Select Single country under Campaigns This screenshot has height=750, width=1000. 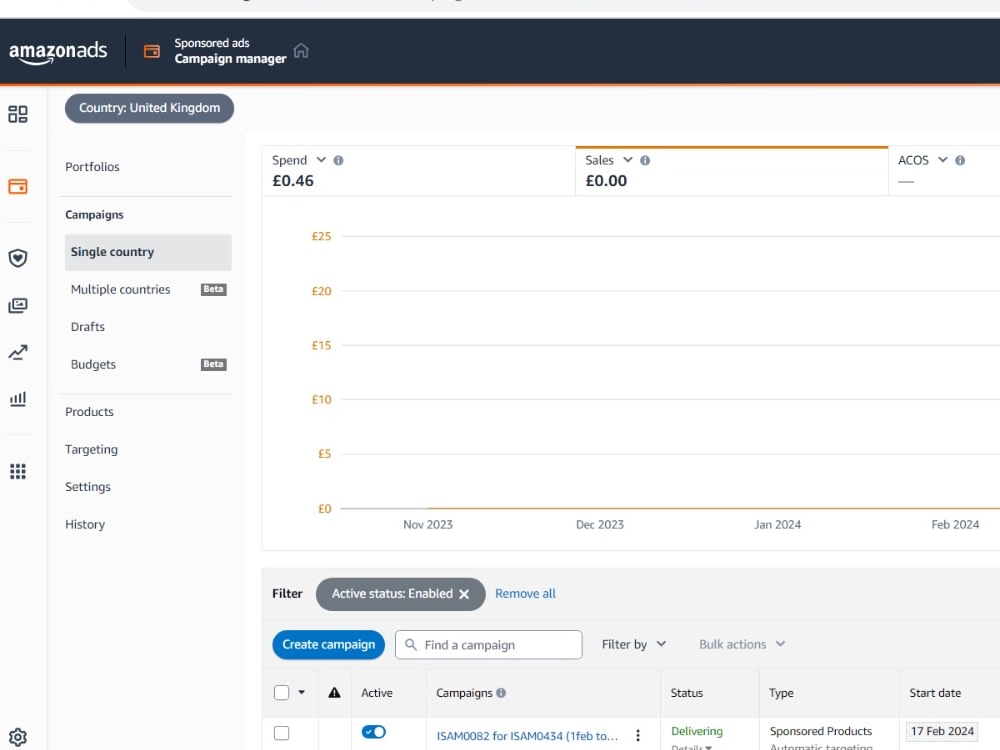coord(148,252)
